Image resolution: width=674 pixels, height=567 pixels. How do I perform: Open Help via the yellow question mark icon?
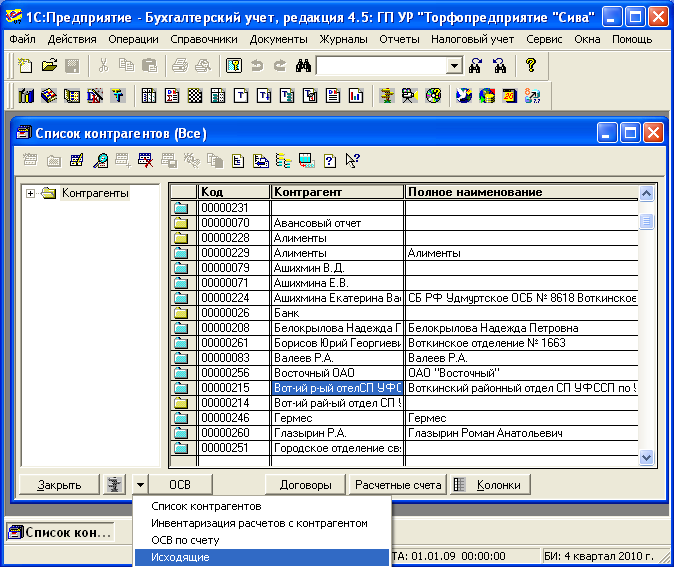tap(531, 66)
